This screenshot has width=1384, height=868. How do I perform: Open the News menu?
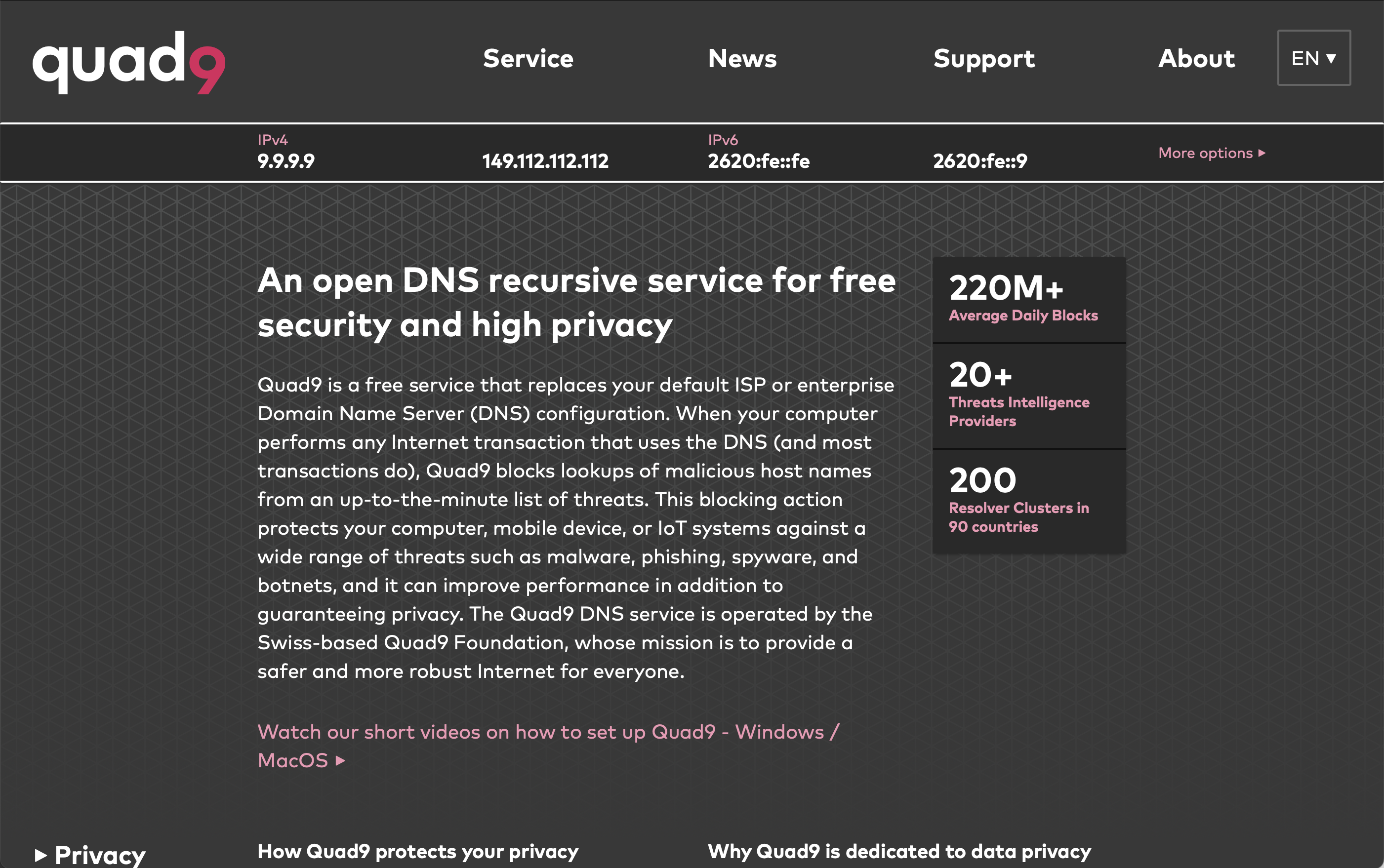coord(742,58)
